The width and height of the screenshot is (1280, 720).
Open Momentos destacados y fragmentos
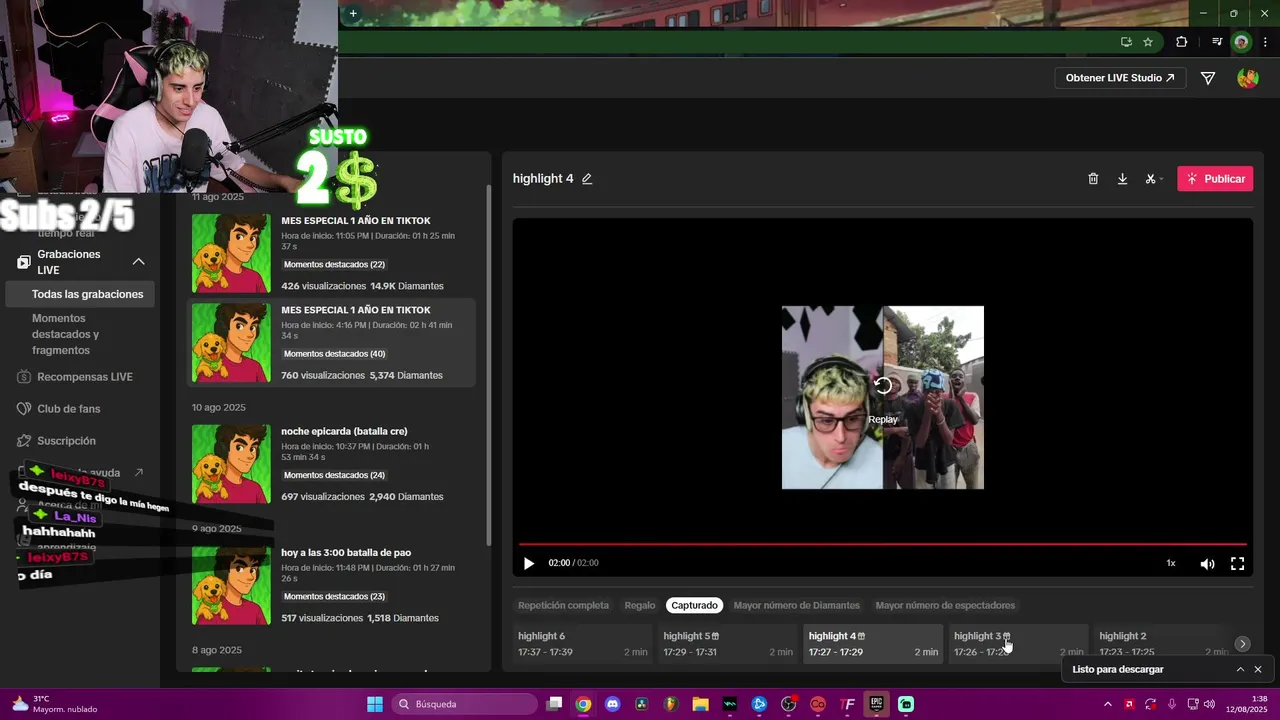click(66, 334)
